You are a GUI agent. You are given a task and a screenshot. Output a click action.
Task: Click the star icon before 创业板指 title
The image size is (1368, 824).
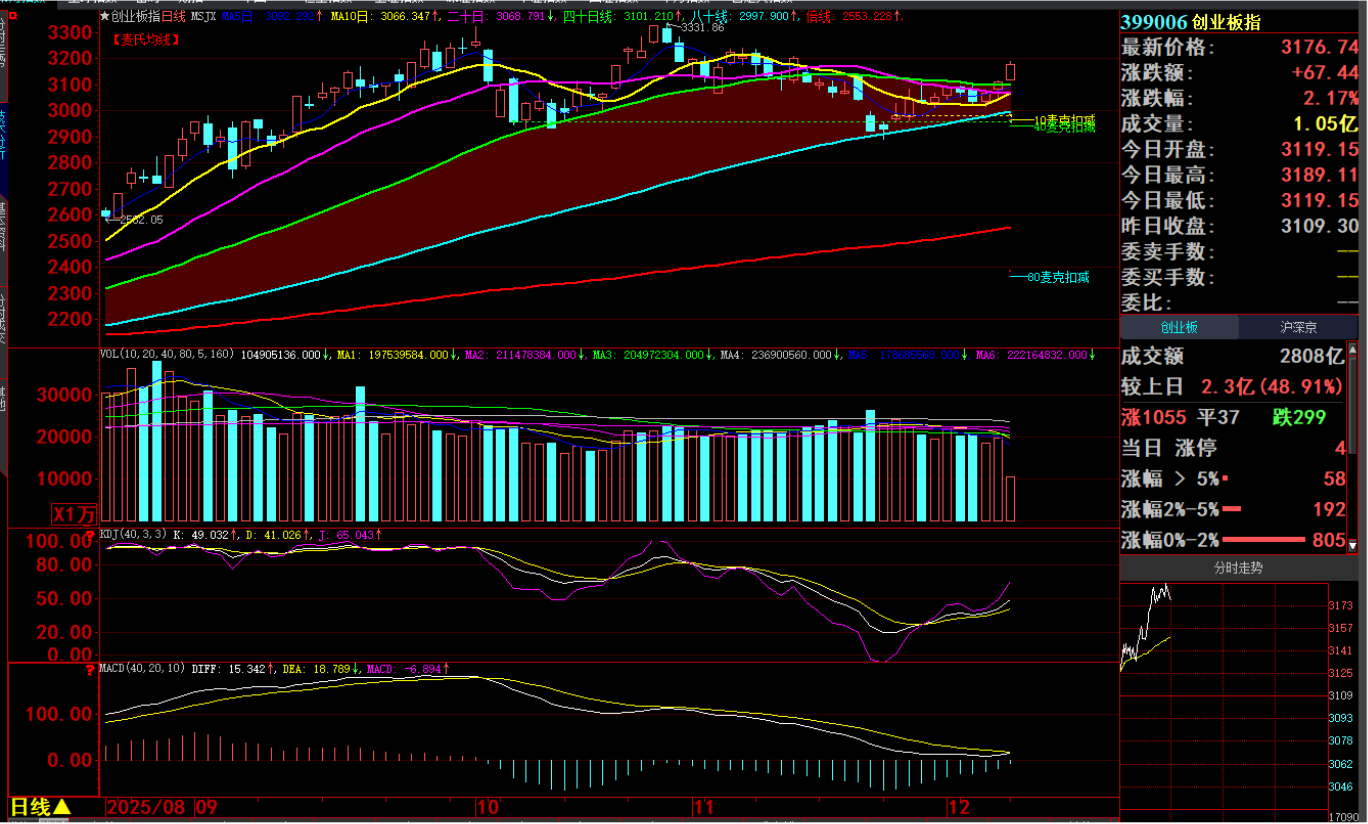104,17
